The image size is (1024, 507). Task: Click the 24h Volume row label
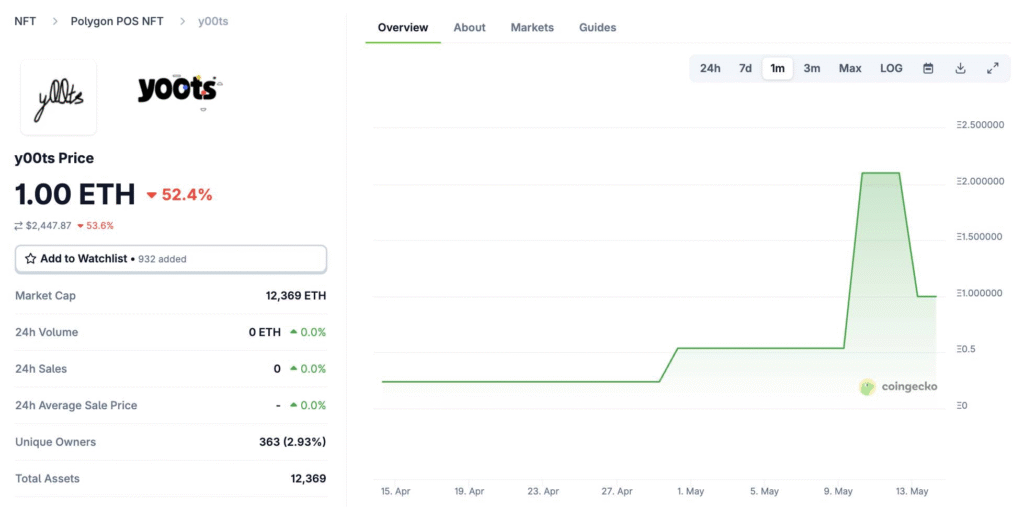click(46, 332)
